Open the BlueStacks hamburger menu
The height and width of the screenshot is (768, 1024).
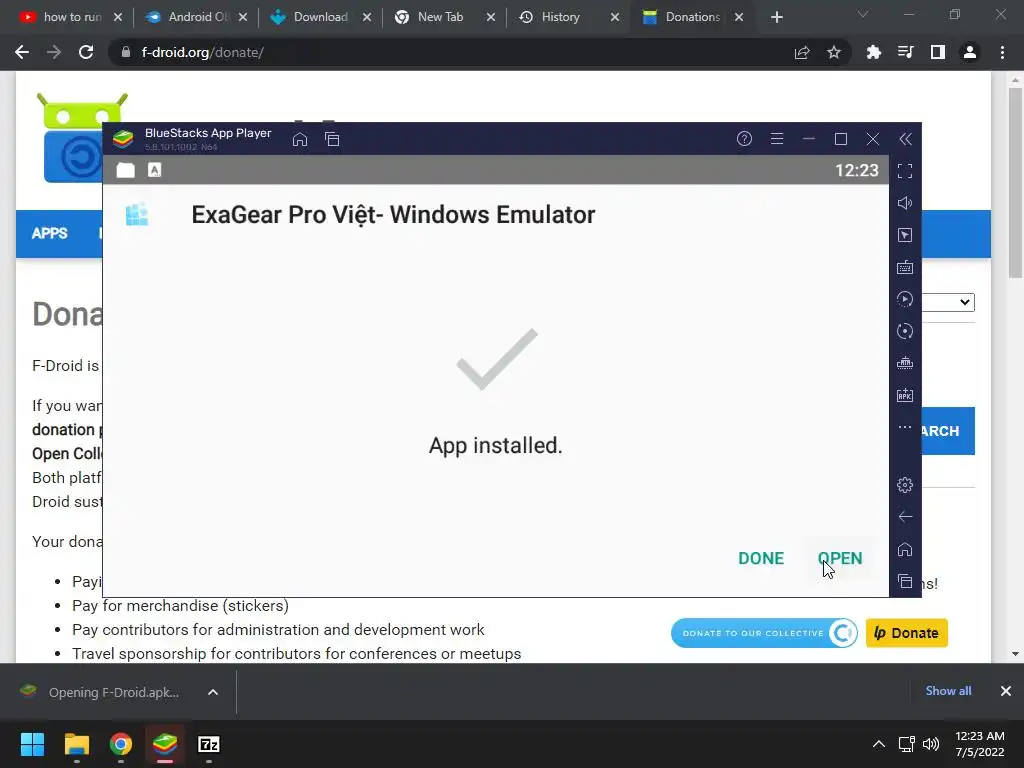click(x=776, y=138)
